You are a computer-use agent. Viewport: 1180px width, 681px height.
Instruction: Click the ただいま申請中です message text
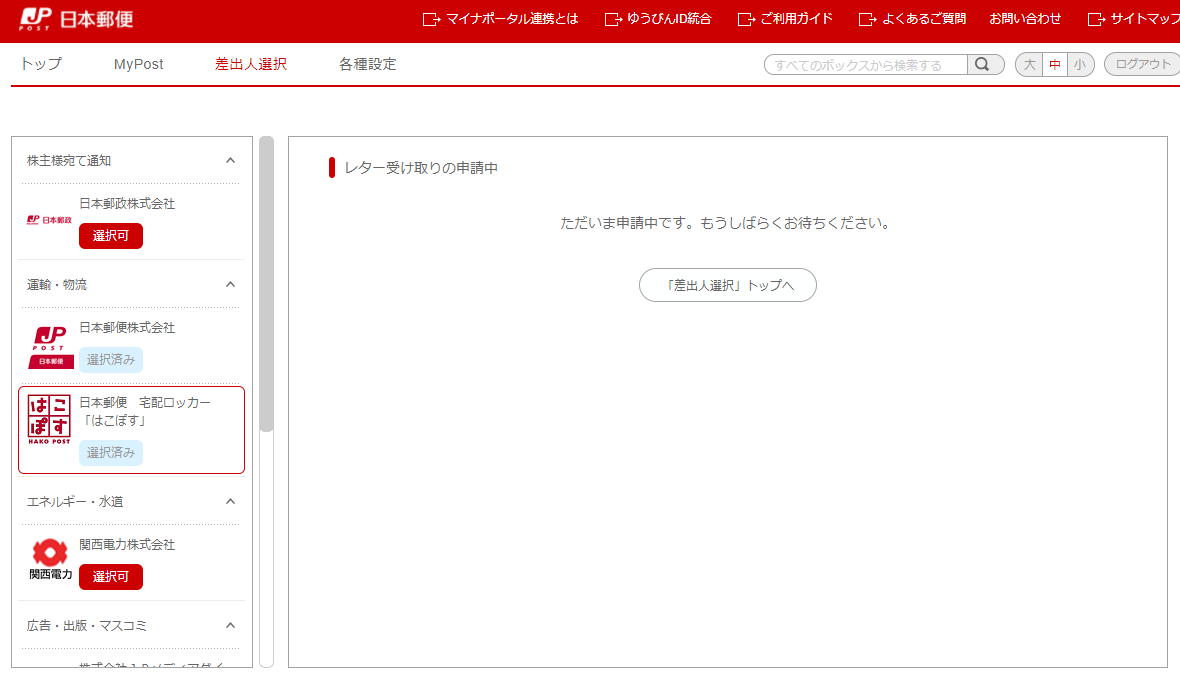coord(726,223)
